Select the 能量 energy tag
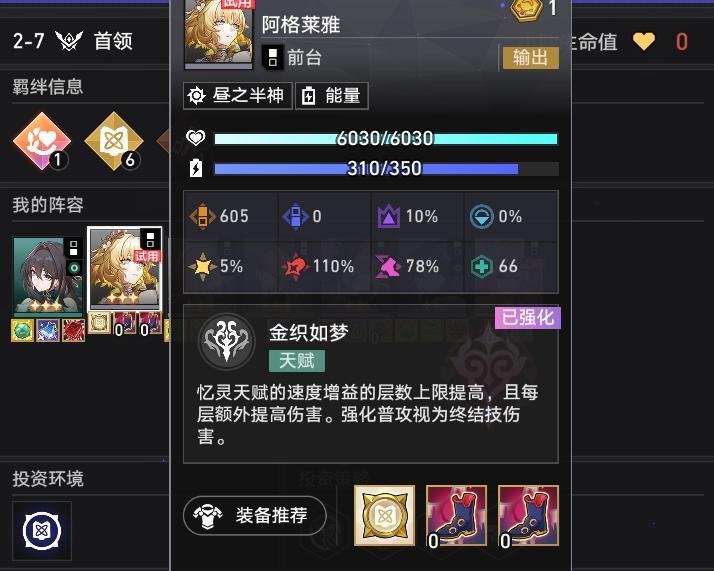The height and width of the screenshot is (571, 714). tap(332, 96)
